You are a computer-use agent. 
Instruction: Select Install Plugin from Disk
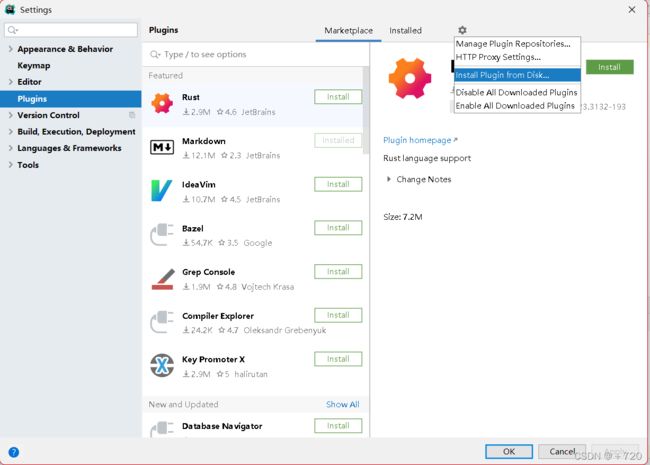click(517, 75)
